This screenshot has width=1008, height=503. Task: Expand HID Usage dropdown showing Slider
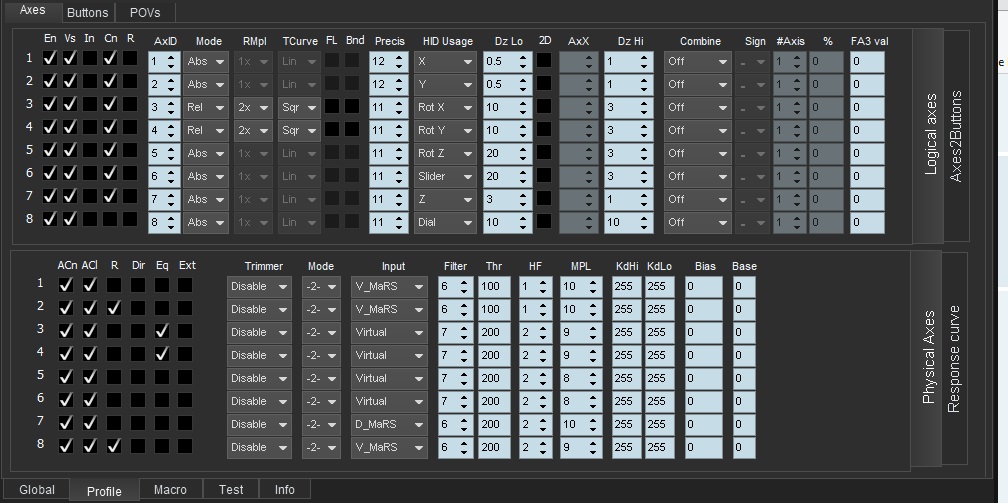coord(445,176)
